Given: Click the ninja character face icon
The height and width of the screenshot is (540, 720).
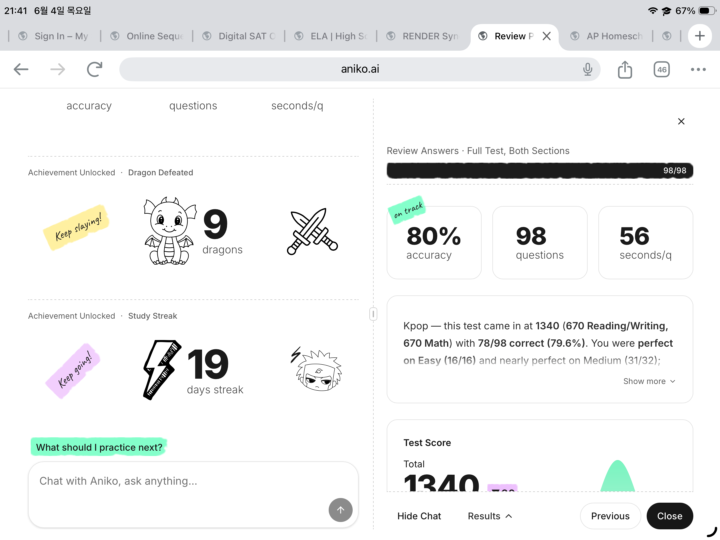Looking at the screenshot, I should tap(317, 370).
